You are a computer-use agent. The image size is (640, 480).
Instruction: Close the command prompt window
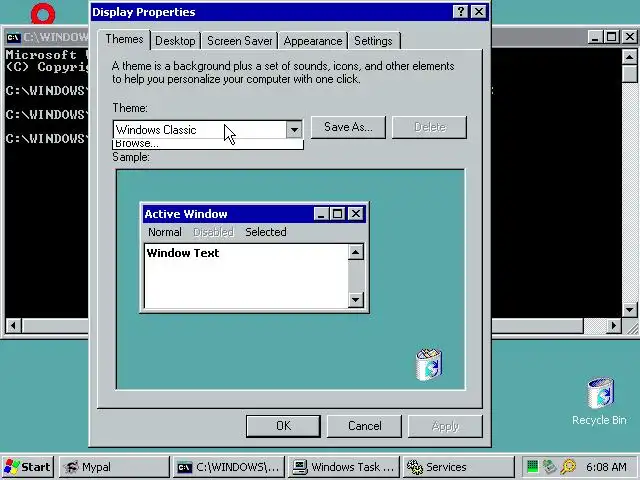pos(629,37)
